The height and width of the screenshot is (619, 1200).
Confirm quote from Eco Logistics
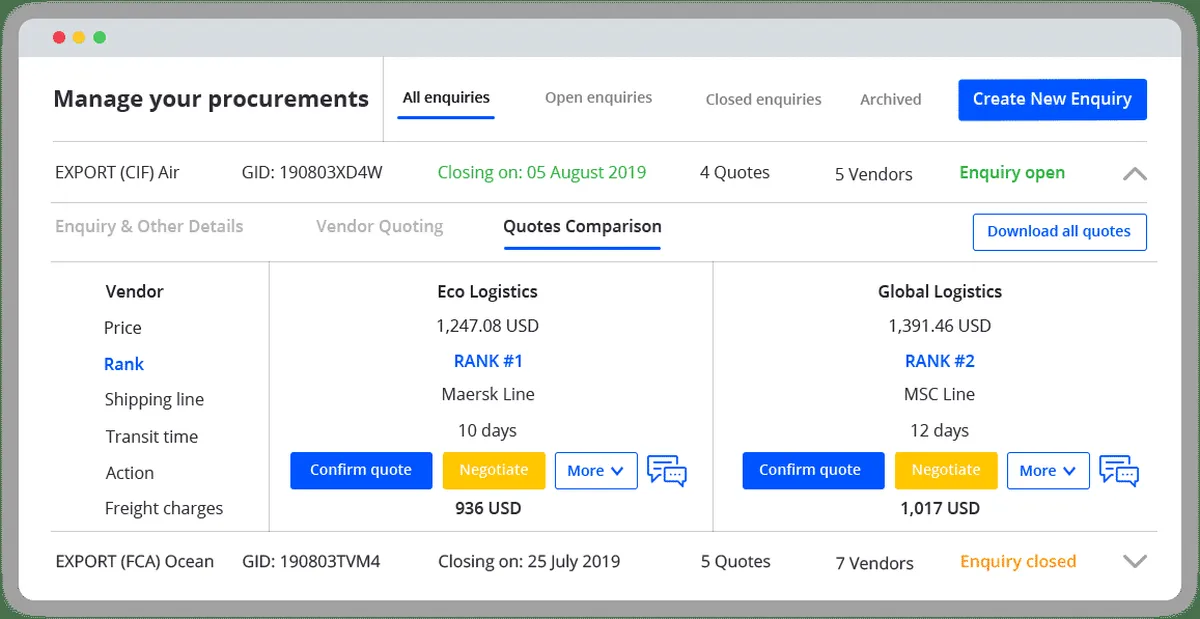[361, 470]
